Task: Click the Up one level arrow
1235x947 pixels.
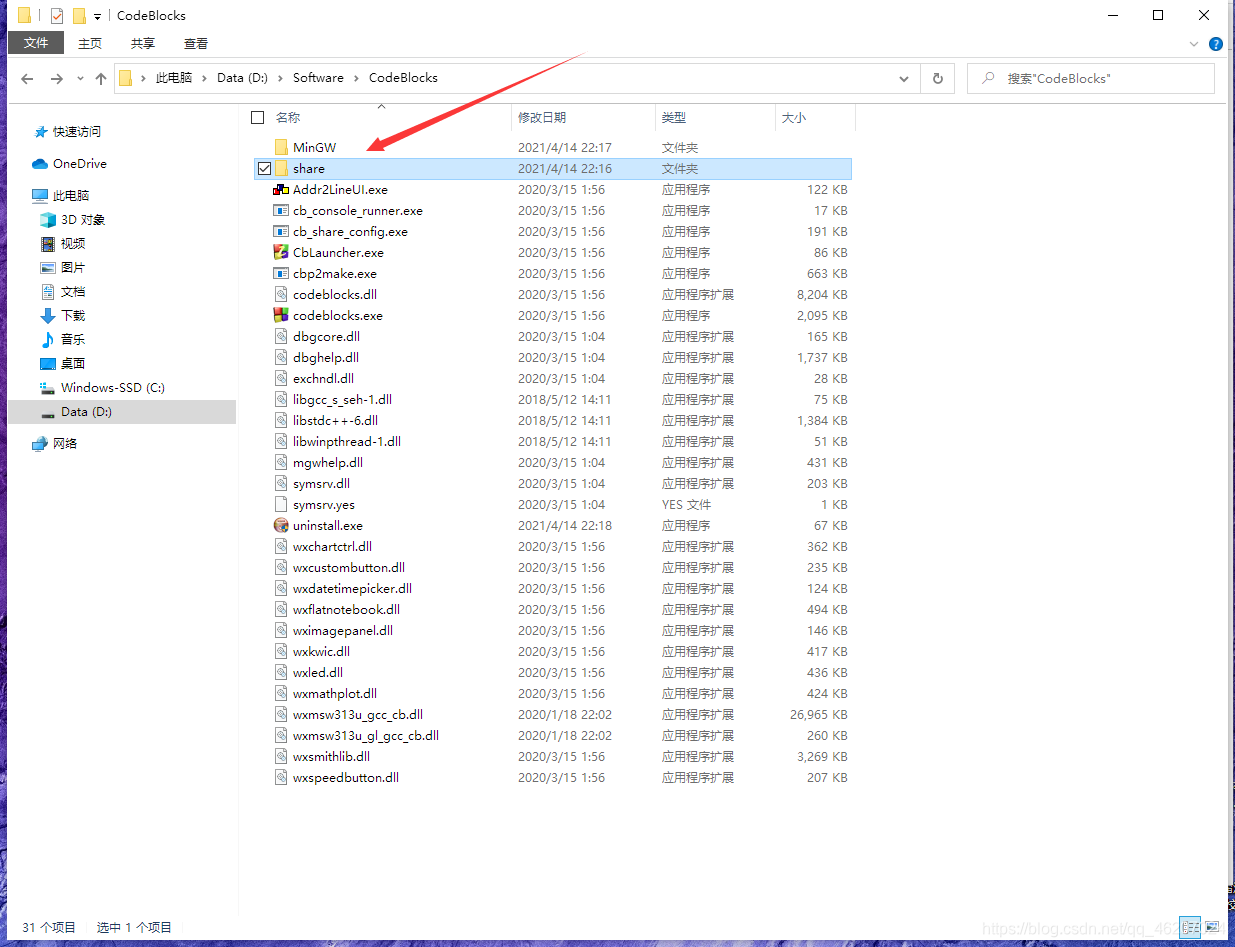Action: (100, 78)
